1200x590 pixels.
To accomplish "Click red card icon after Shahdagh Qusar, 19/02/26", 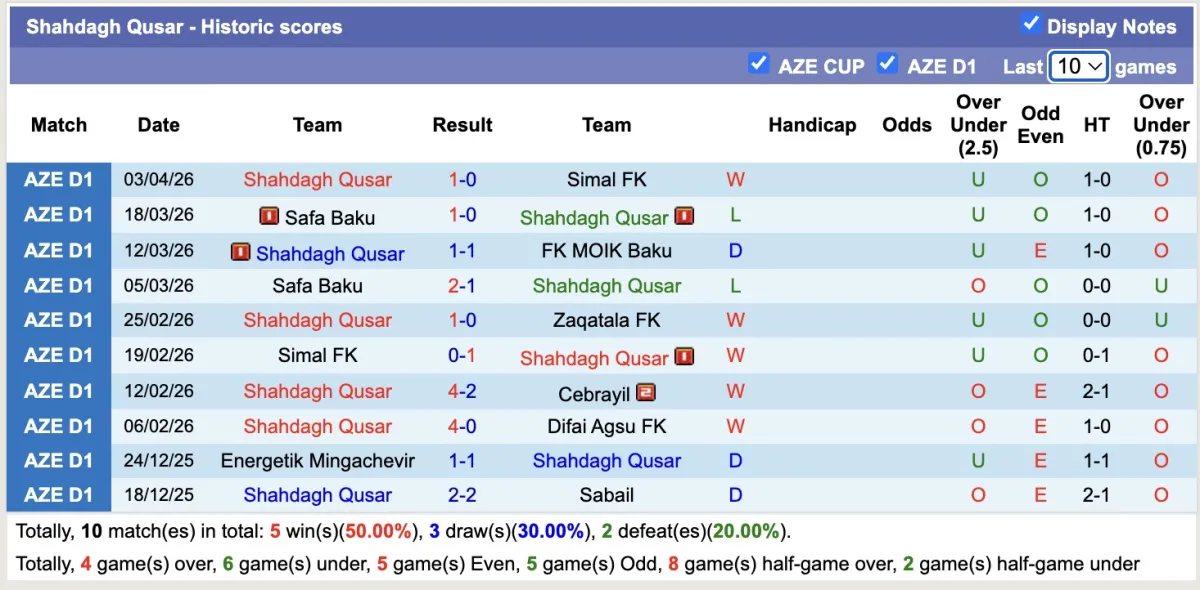I will tap(684, 356).
